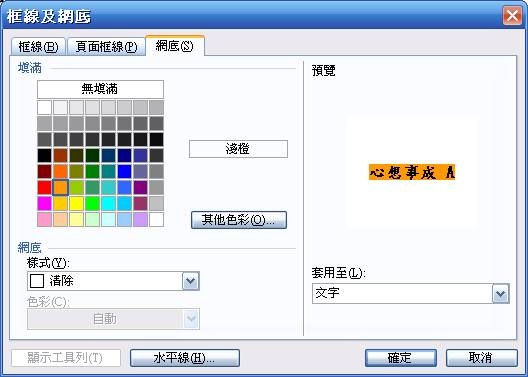Select the plum fill swatch
The image size is (528, 377).
(x=140, y=204)
